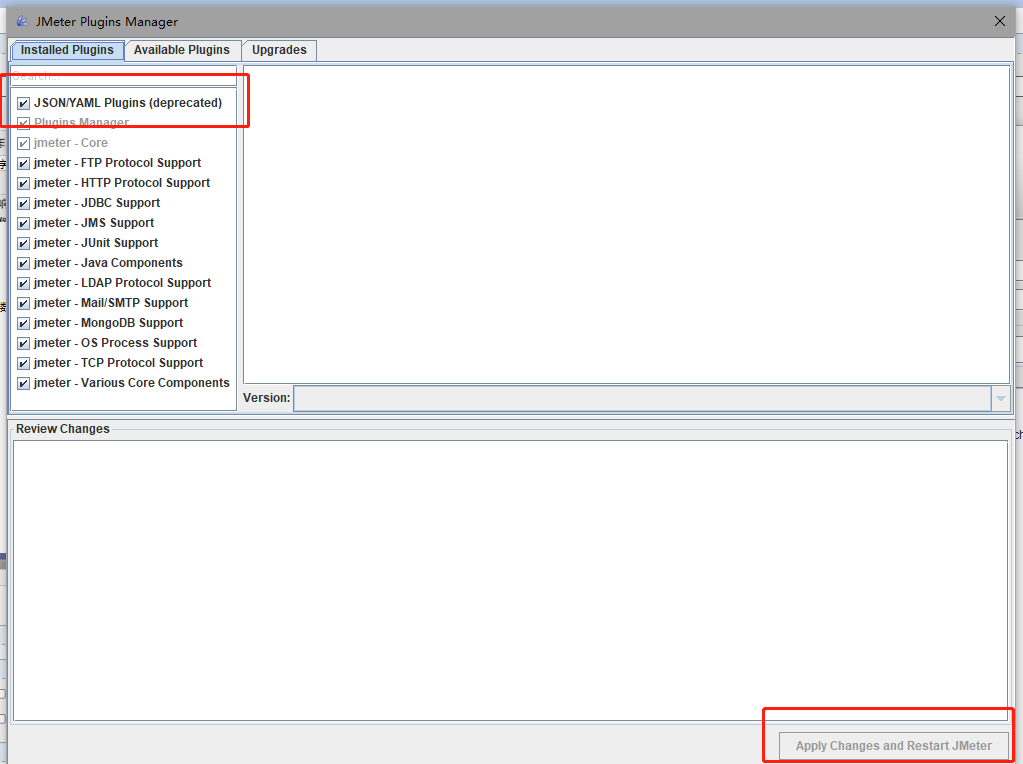Uncheck jmeter - OS Process Support

click(23, 343)
